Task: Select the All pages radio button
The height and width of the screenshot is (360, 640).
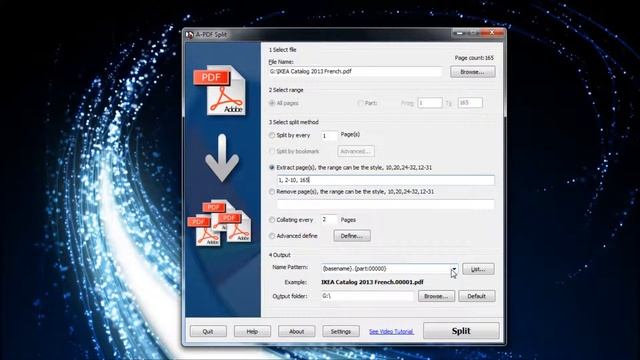Action: point(272,103)
